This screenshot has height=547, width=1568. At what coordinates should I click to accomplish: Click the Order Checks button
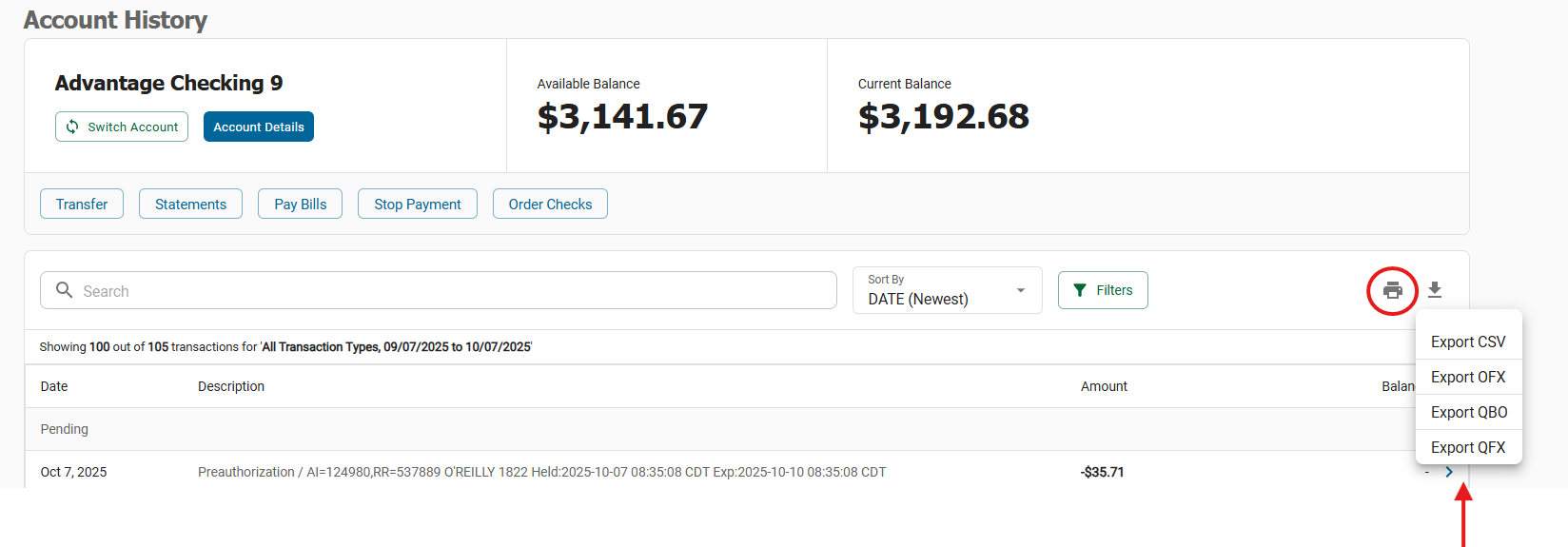click(x=550, y=204)
